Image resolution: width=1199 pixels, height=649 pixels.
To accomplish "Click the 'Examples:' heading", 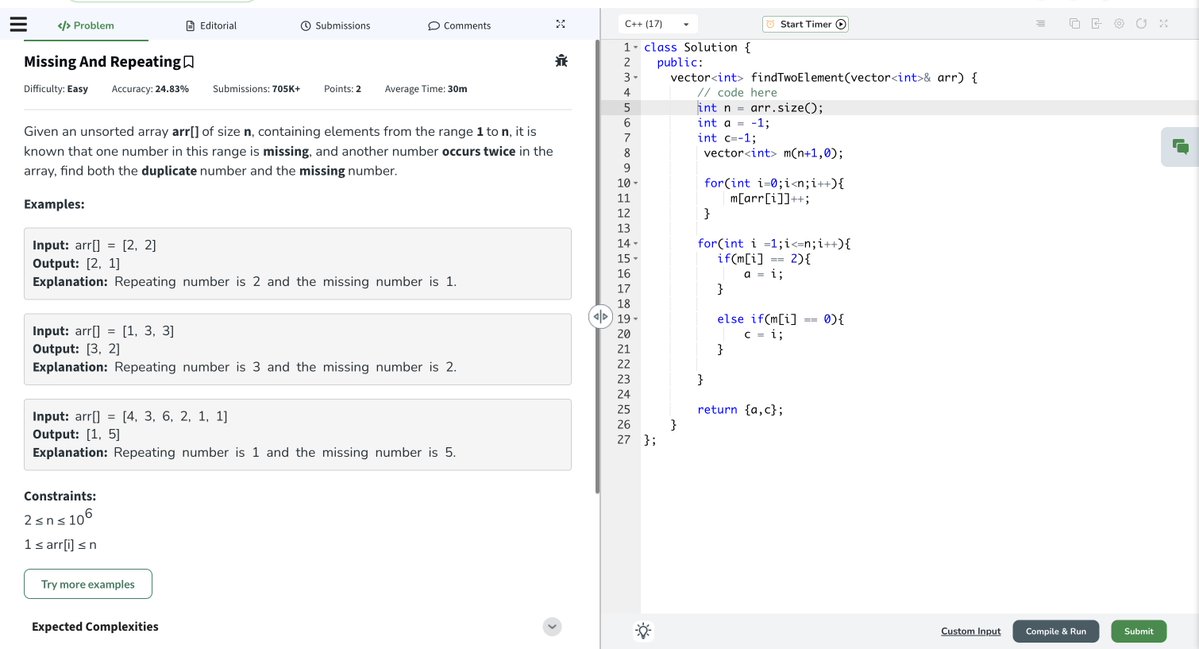I will pos(54,204).
